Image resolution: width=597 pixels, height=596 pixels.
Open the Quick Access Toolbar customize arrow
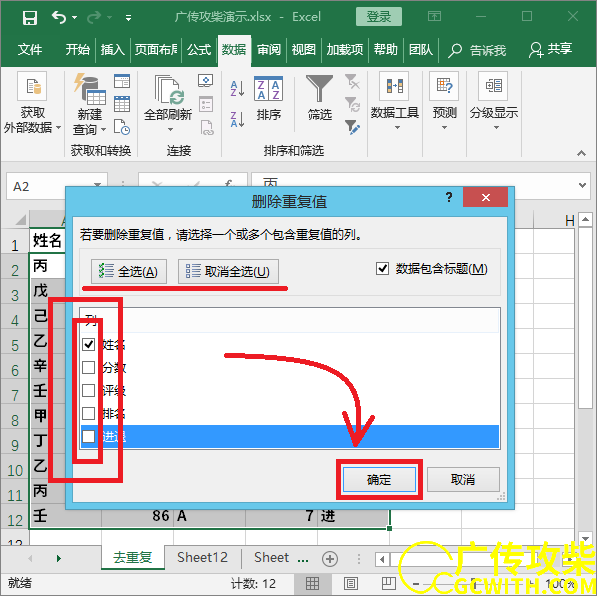pyautogui.click(x=129, y=18)
